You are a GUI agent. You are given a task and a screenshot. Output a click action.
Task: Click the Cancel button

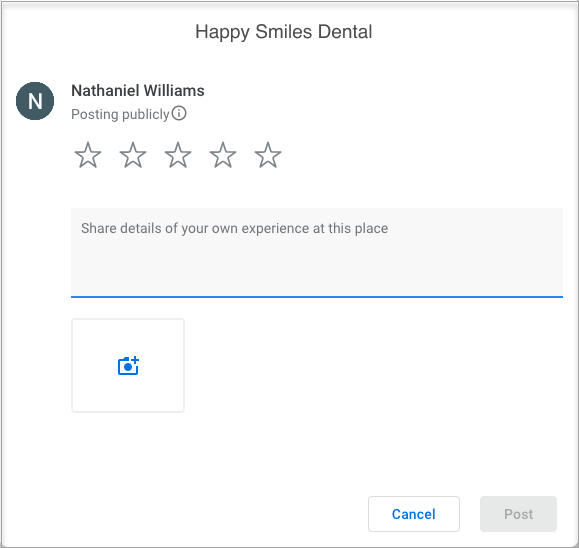pos(414,514)
